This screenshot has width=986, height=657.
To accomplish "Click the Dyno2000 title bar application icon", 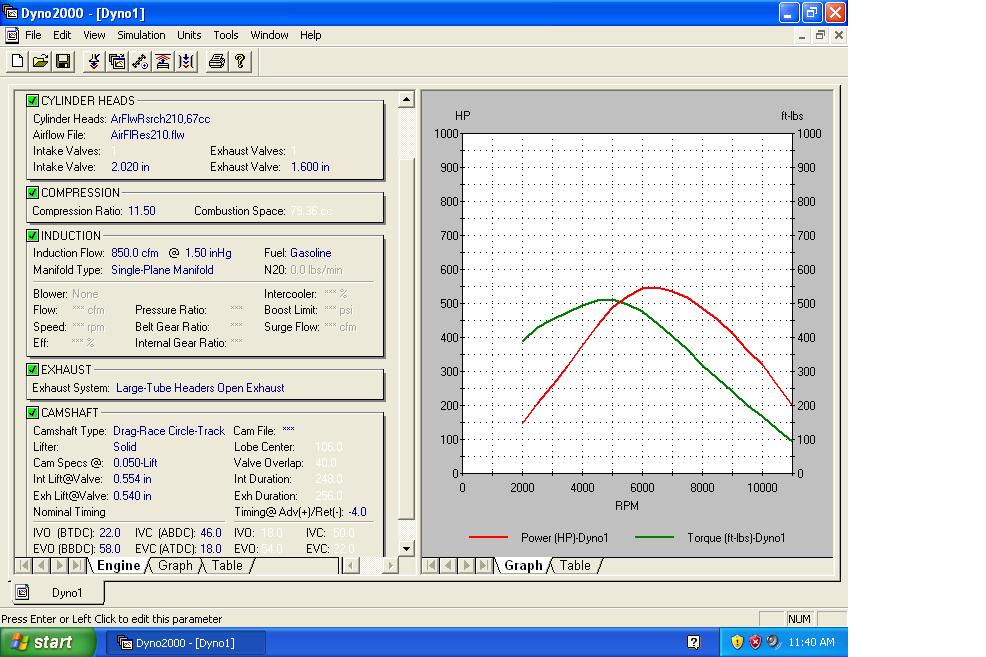I will [x=10, y=13].
